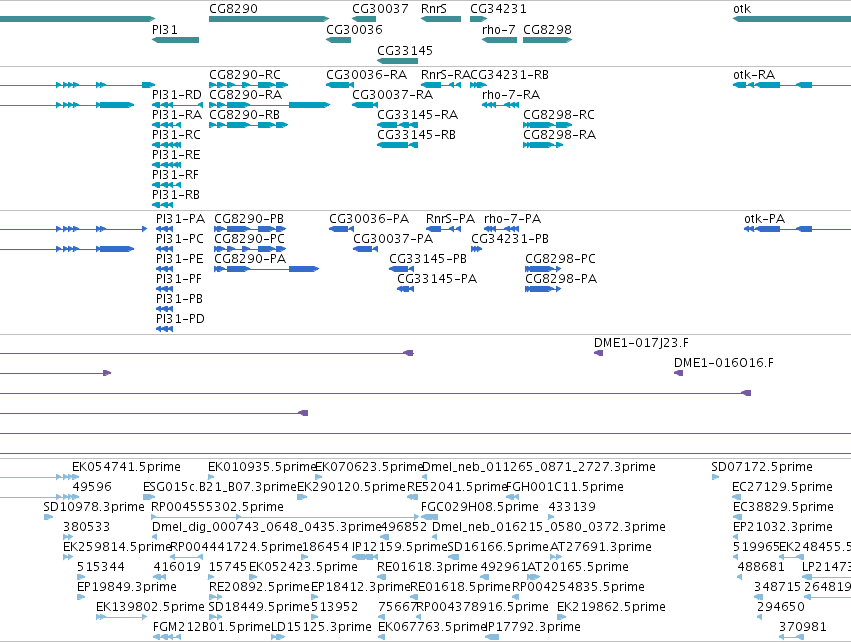This screenshot has height=642, width=851.
Task: Select the RnrS-PA protein label
Action: pos(450,219)
